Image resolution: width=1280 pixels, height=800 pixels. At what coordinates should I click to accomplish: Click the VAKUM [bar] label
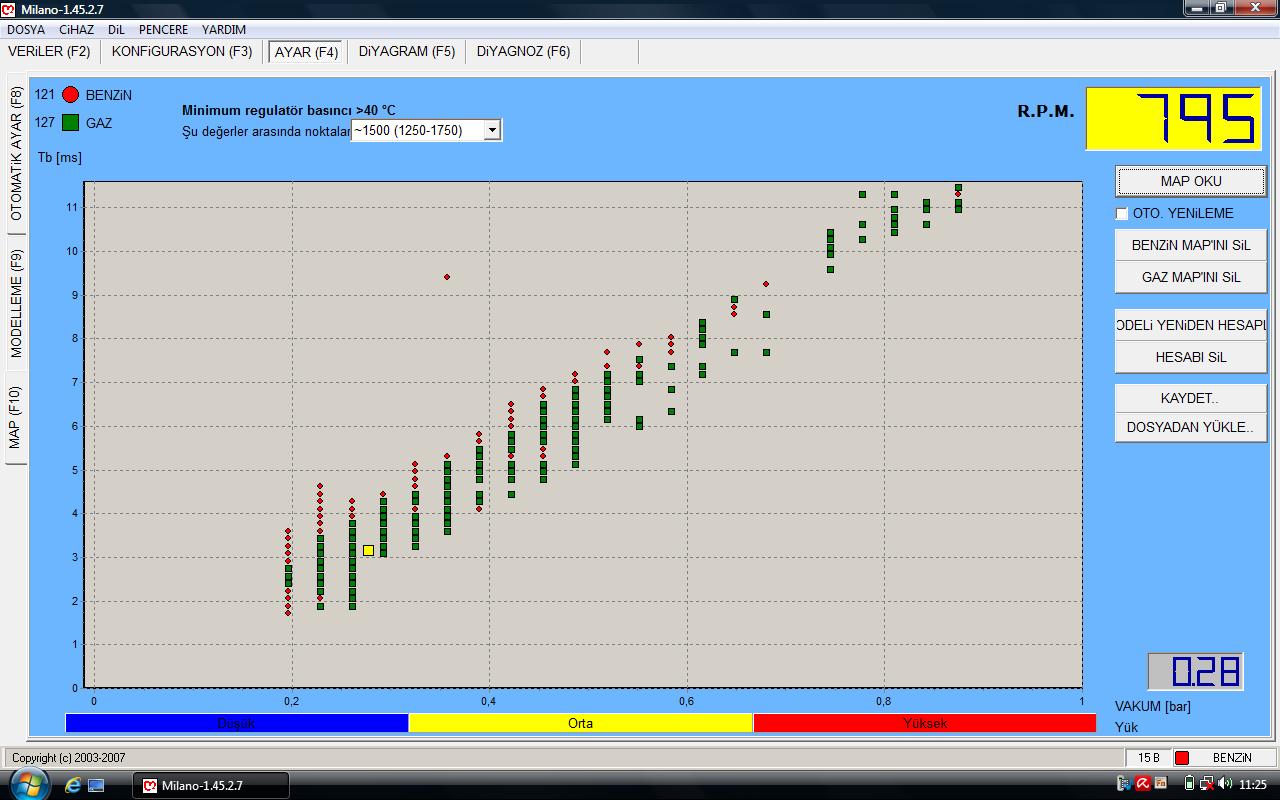(1152, 706)
